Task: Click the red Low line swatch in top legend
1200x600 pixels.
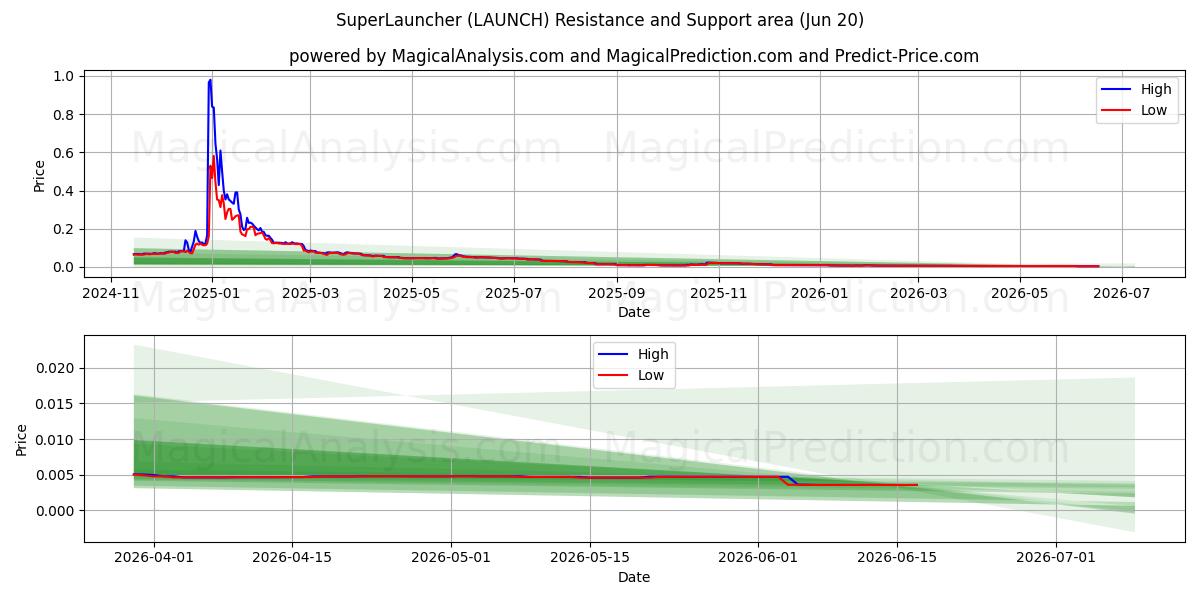Action: pos(1117,111)
